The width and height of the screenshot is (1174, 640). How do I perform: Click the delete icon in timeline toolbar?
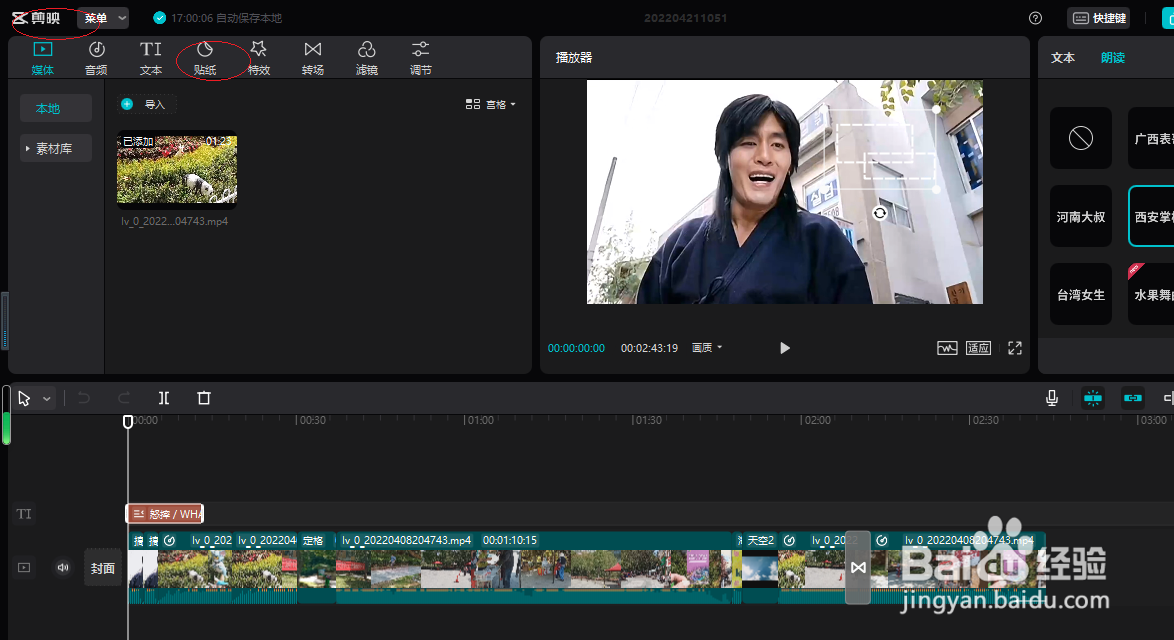tap(203, 398)
